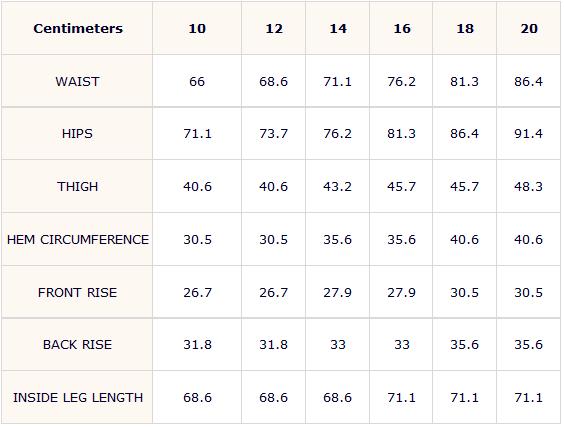Click the HIPS row label
This screenshot has width=564, height=427.
pos(77,134)
